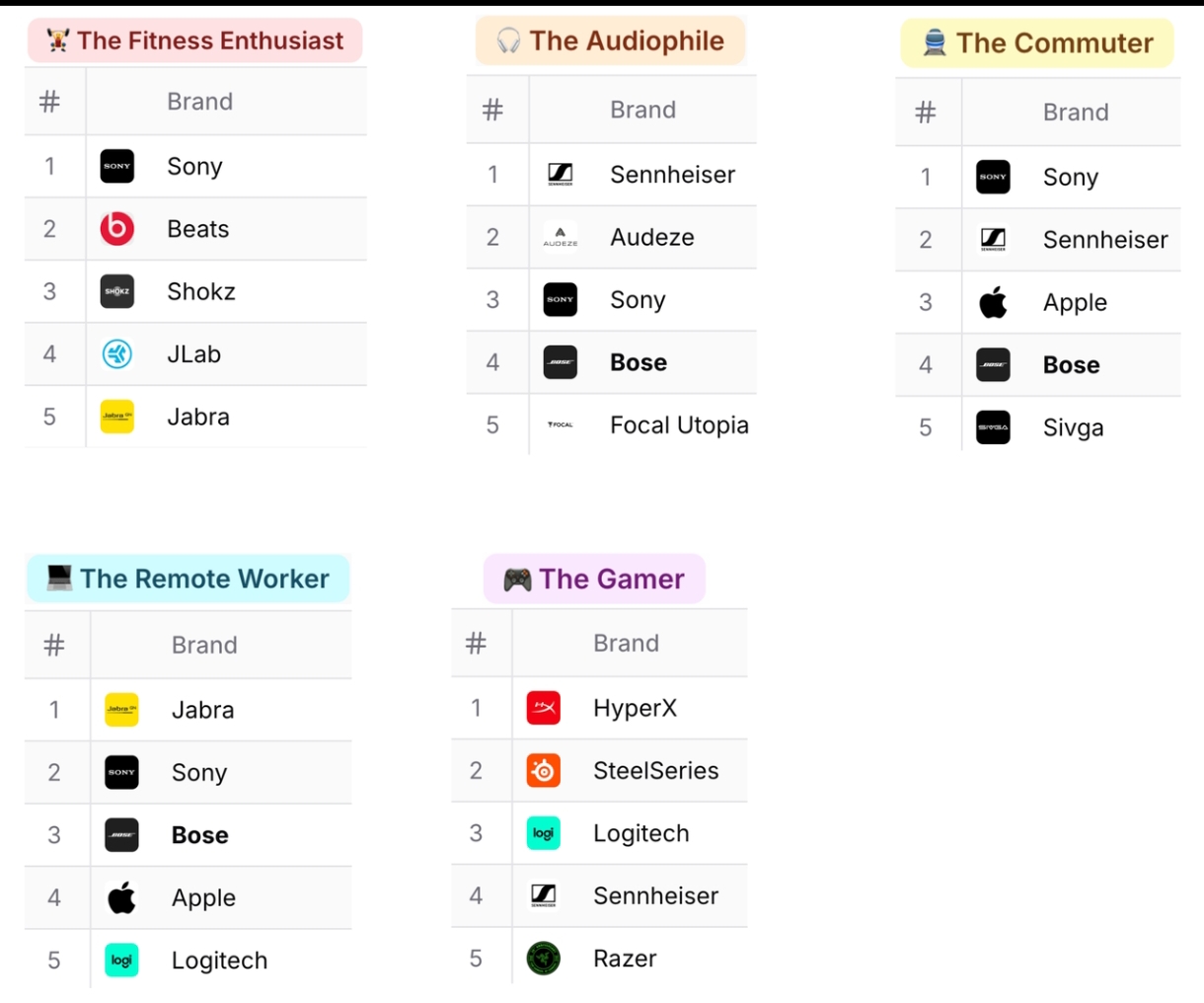Select The Remote Worker heading tag

coord(188,579)
